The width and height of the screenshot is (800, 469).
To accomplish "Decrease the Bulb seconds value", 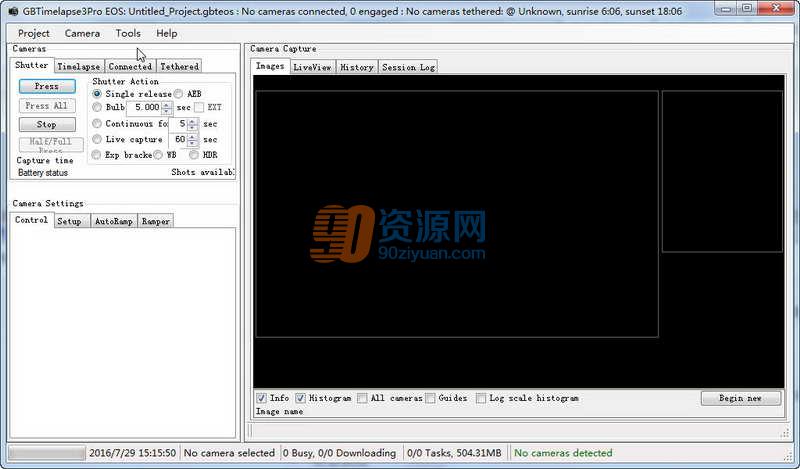I will (x=167, y=111).
